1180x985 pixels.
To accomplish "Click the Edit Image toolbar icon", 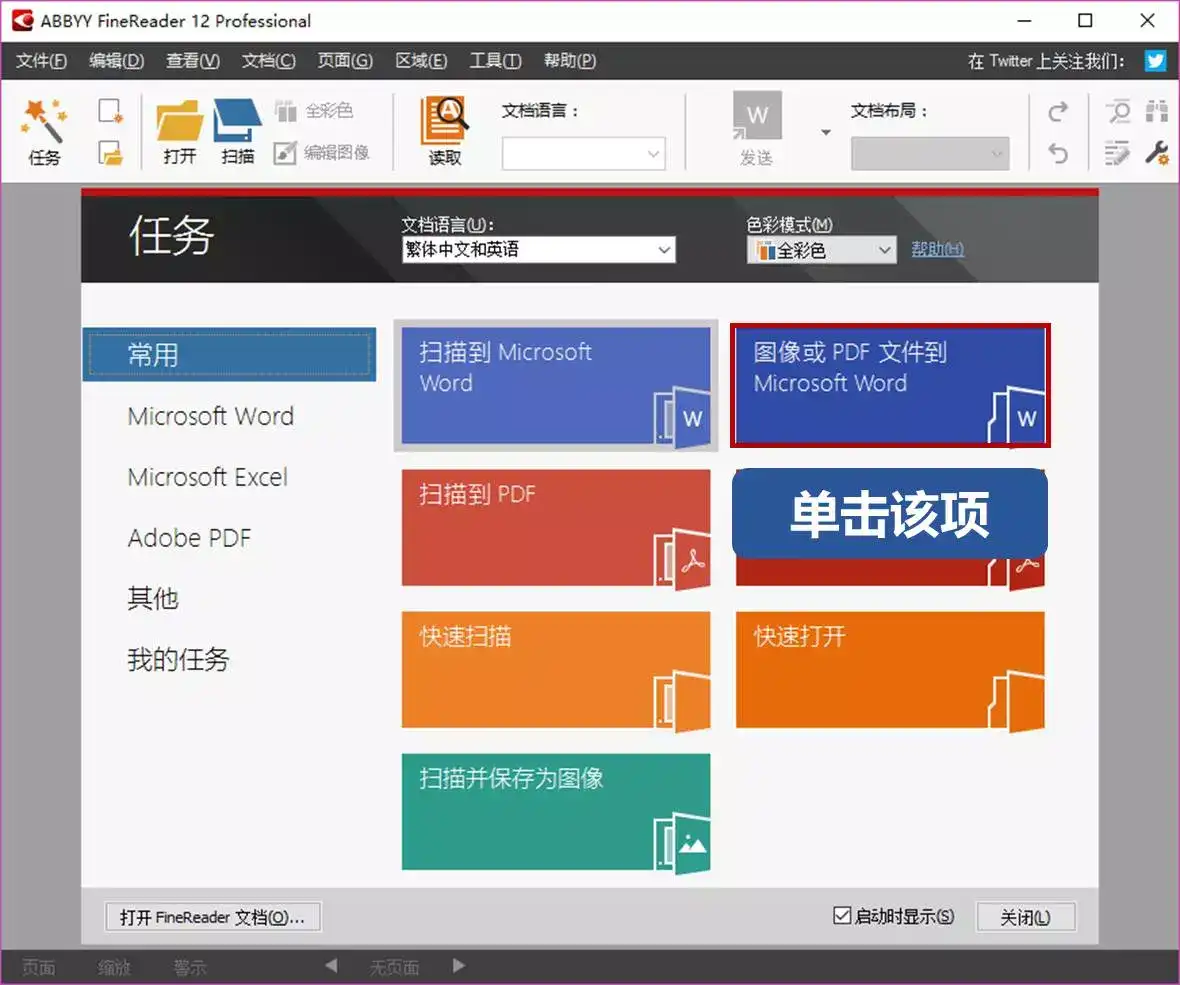I will coord(321,153).
